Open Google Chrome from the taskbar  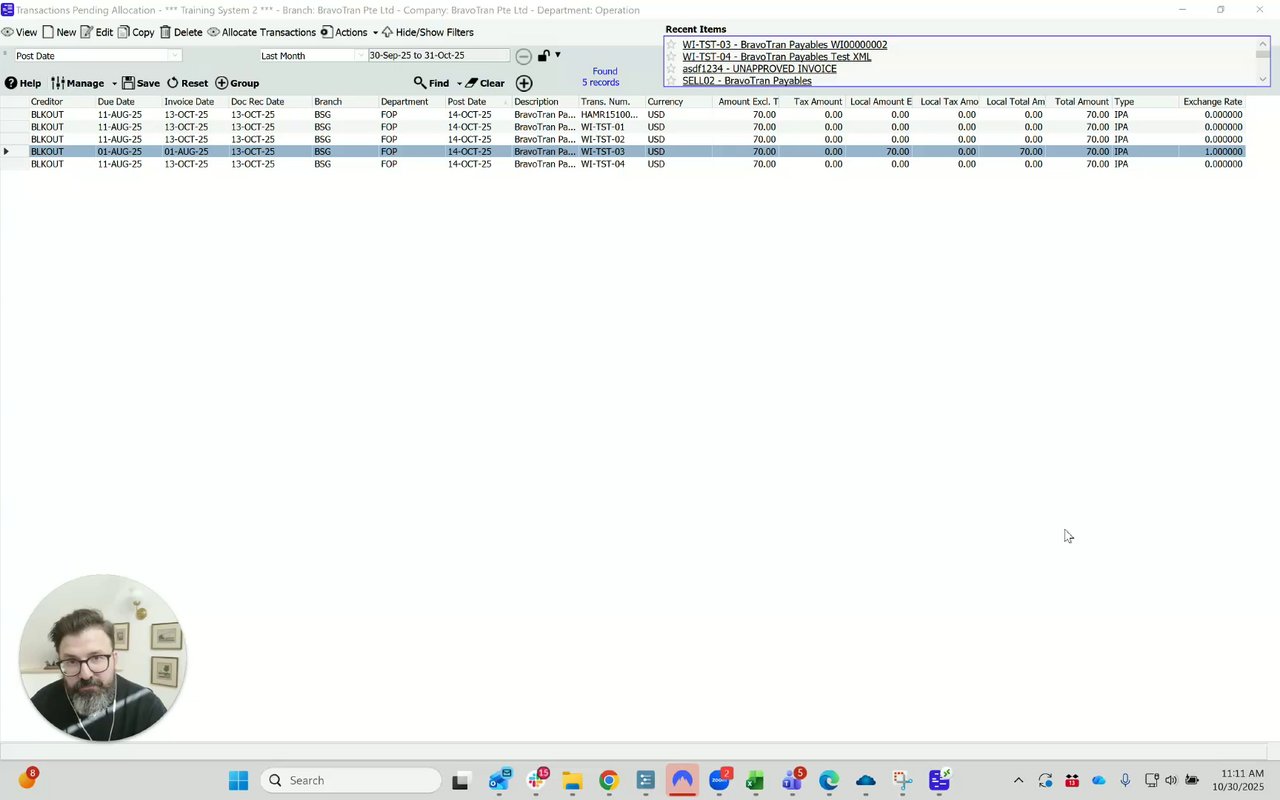tap(608, 780)
